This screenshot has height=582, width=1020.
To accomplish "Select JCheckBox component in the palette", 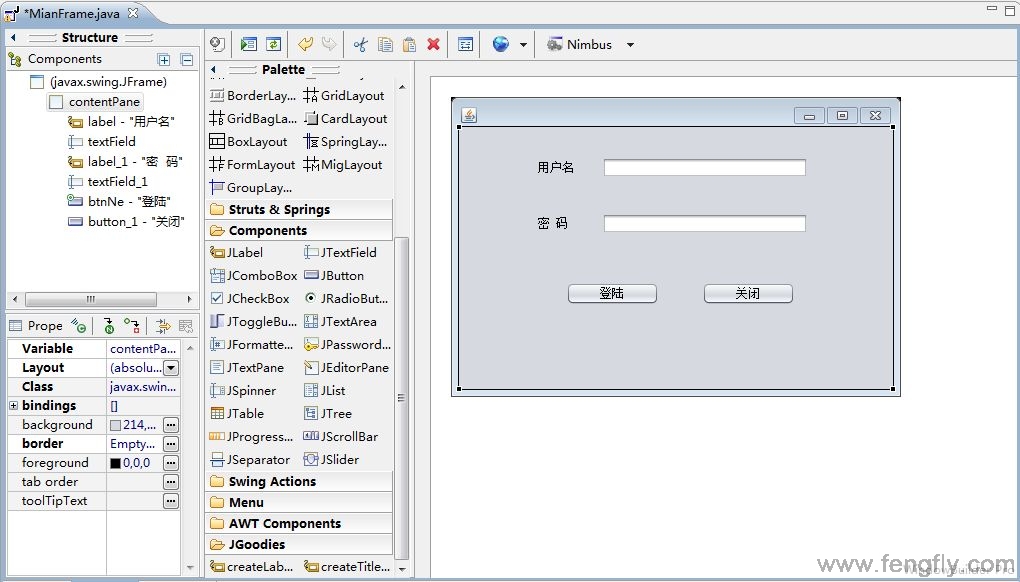I will click(251, 298).
